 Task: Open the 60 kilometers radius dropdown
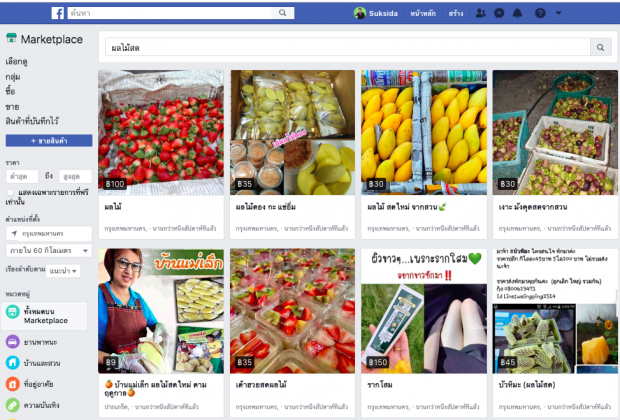(49, 250)
